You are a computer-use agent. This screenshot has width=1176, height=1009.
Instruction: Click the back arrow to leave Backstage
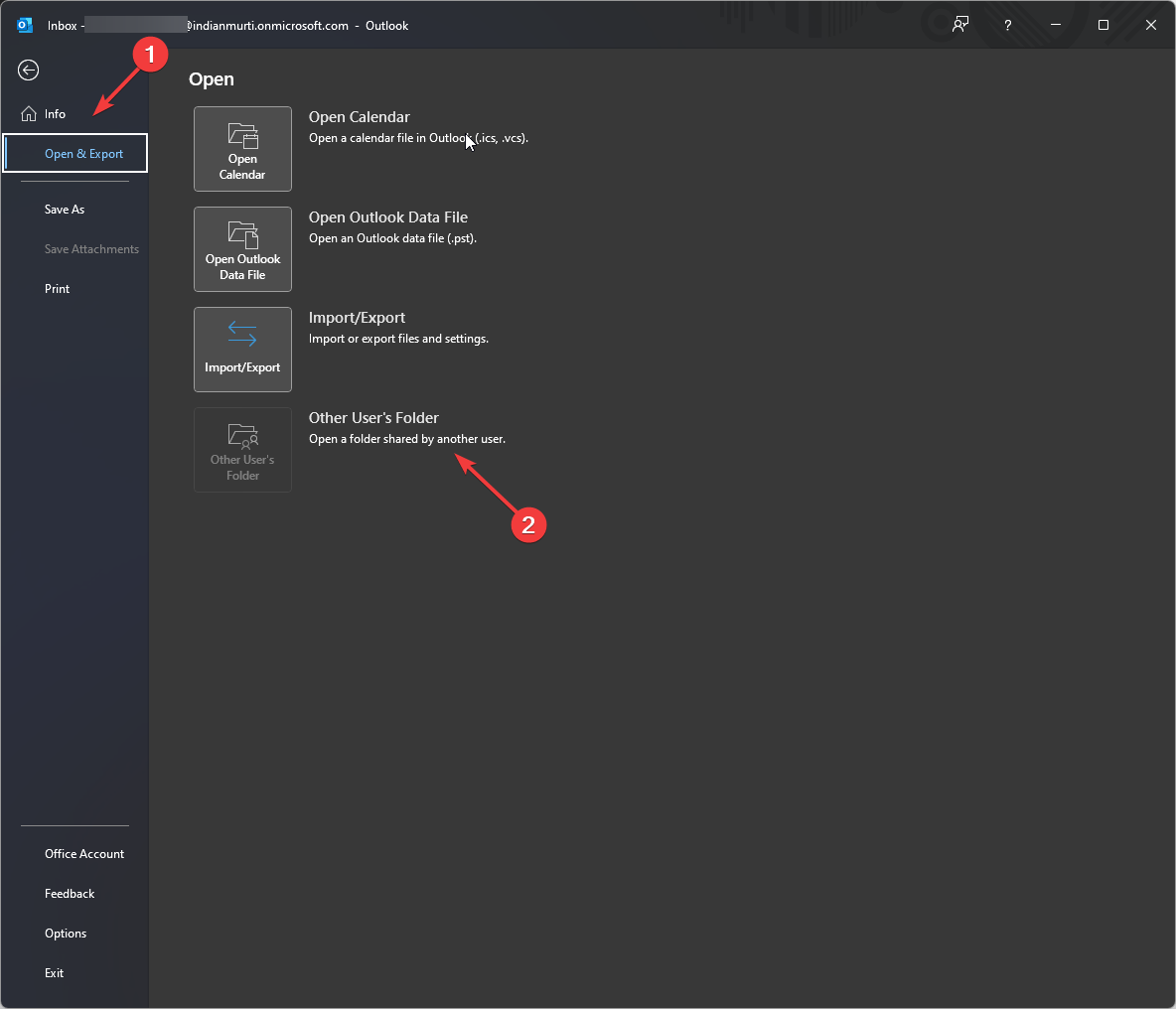coord(29,71)
